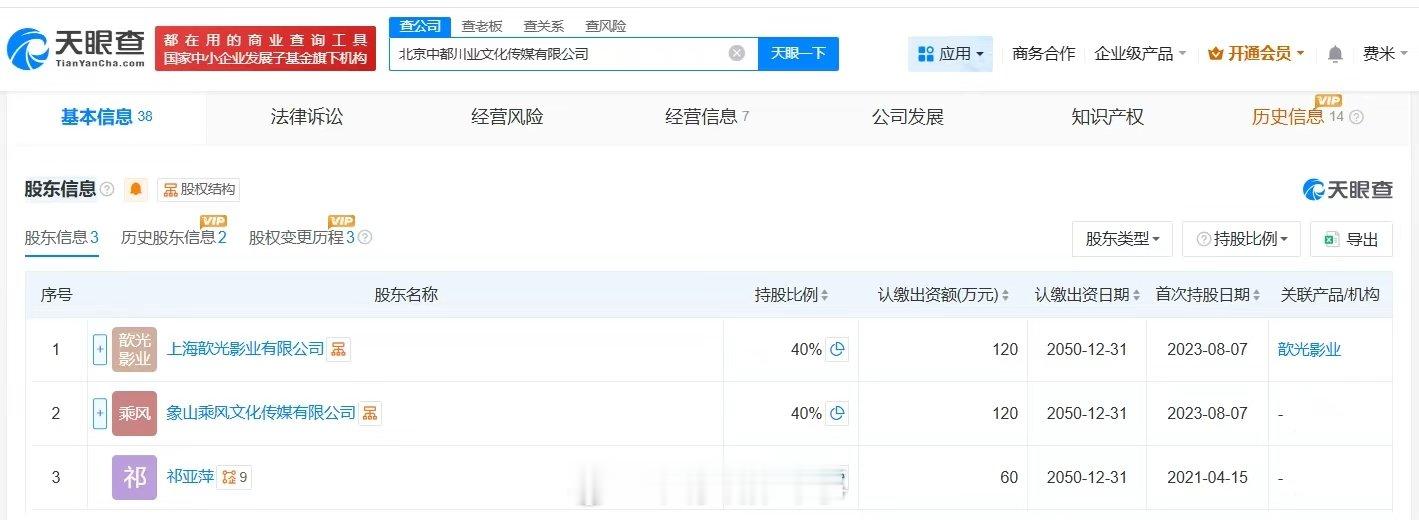Click the 天眼一下 search button

click(x=798, y=53)
